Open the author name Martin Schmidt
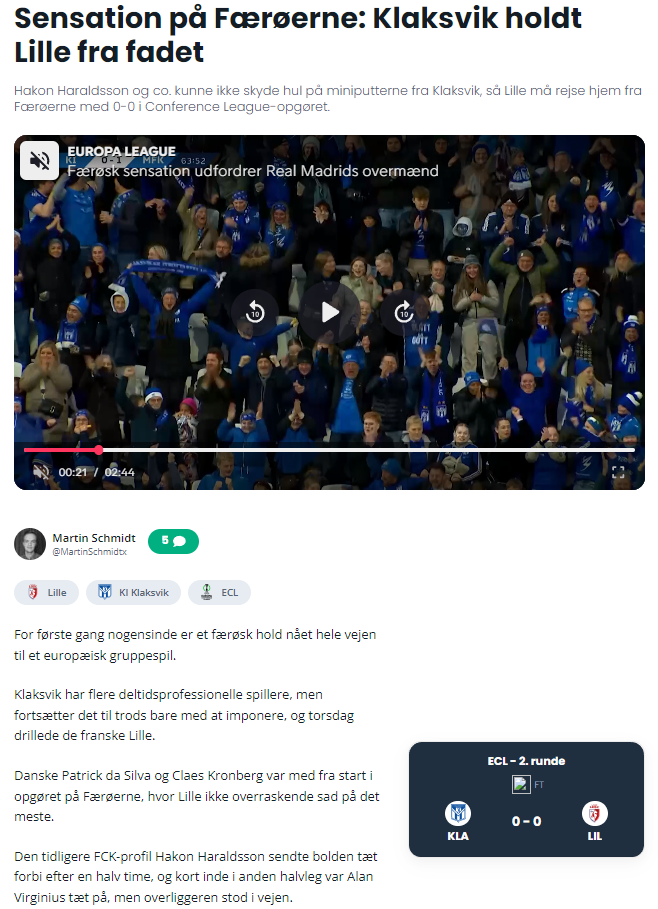The height and width of the screenshot is (909, 658). pyautogui.click(x=94, y=538)
